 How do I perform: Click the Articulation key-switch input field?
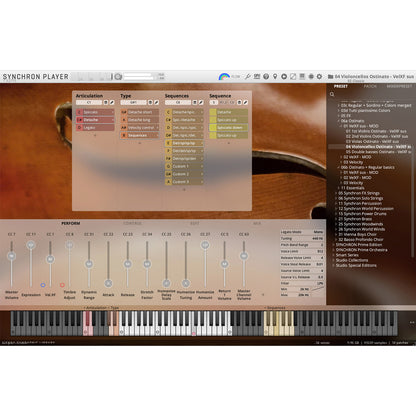click(89, 102)
